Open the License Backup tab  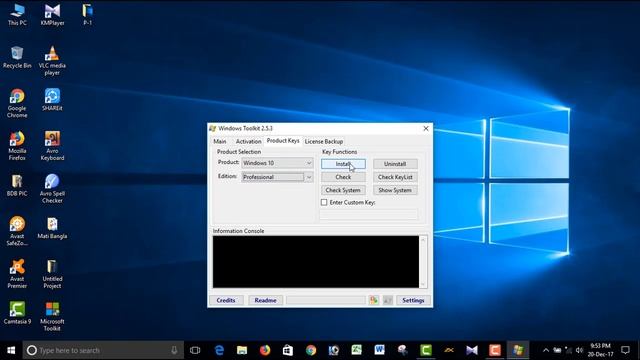(x=324, y=141)
